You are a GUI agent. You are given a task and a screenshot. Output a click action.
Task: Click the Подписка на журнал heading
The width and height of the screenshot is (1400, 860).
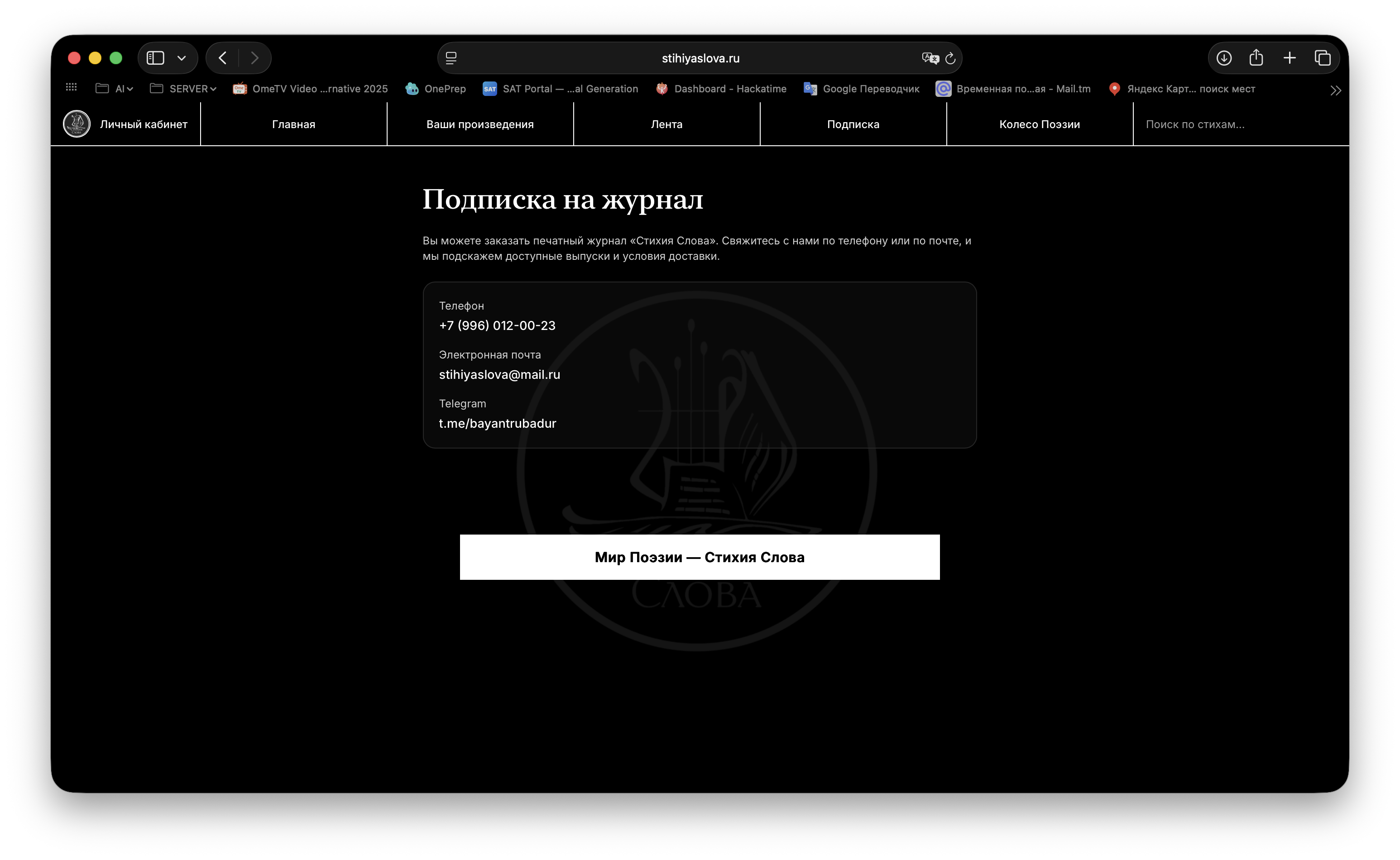coord(563,200)
